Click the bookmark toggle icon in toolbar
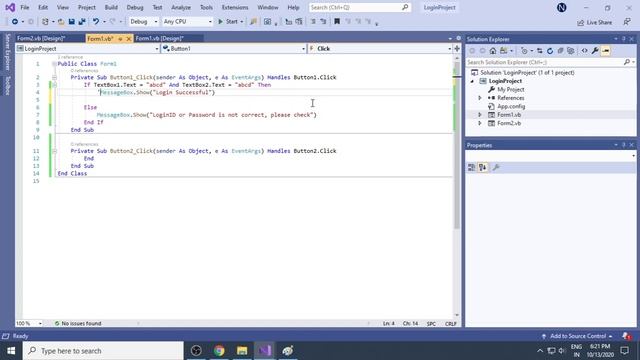Image resolution: width=640 pixels, height=360 pixels. click(x=337, y=22)
